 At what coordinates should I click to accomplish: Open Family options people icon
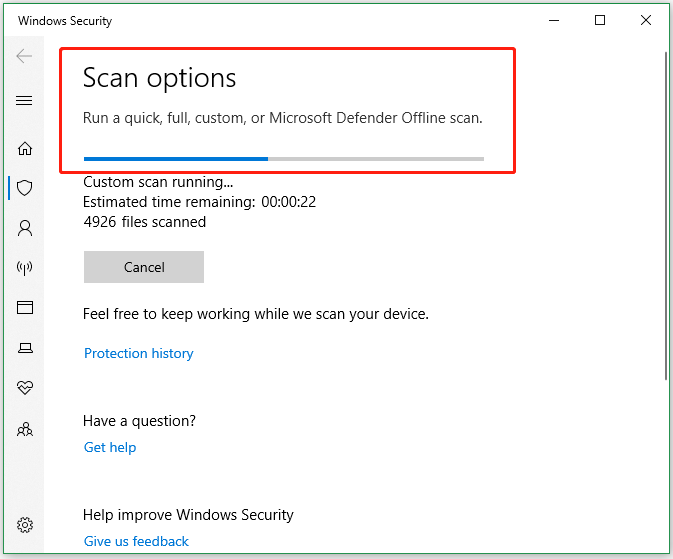(x=24, y=429)
